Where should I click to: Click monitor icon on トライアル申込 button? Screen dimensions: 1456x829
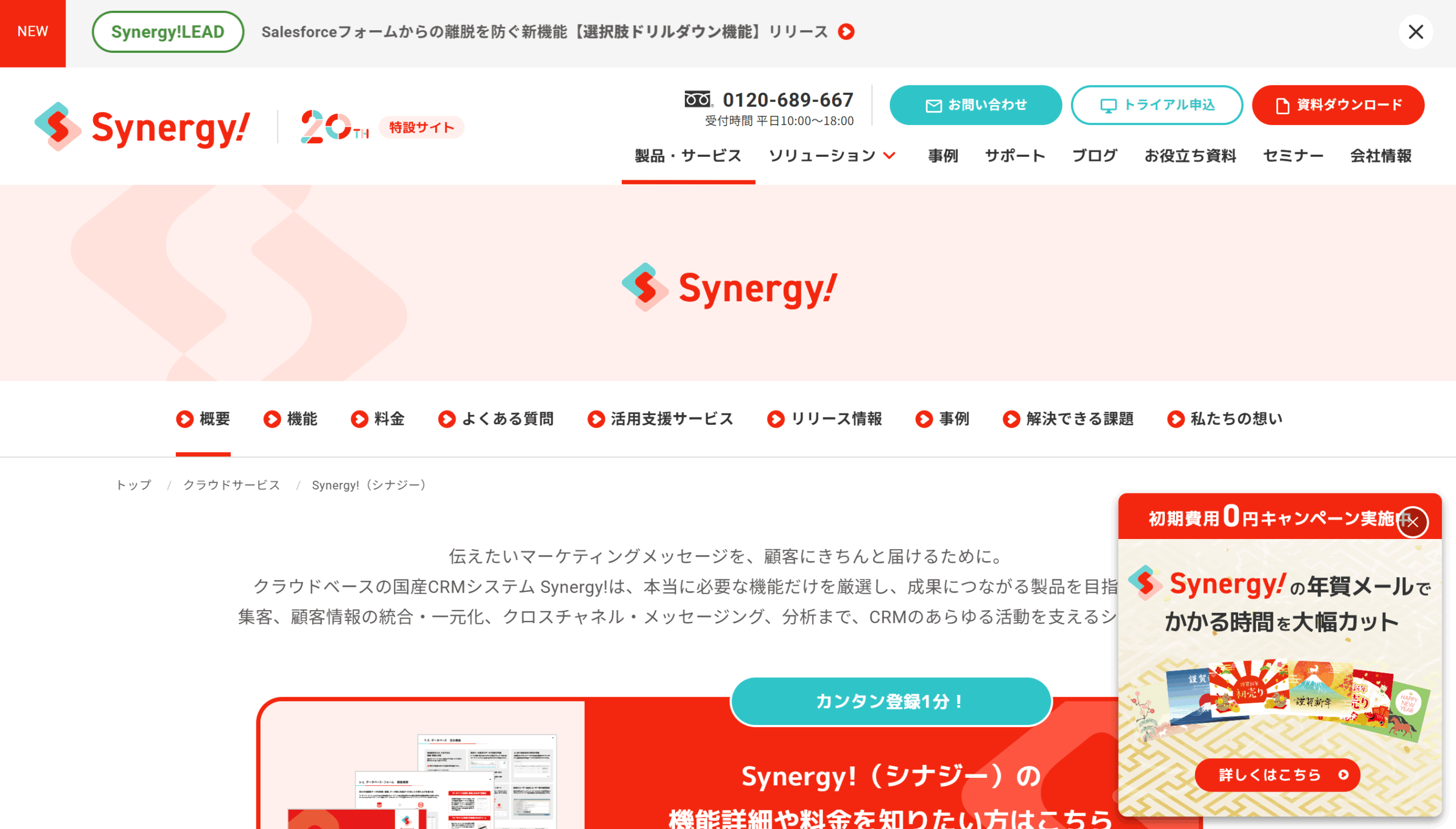(1108, 106)
